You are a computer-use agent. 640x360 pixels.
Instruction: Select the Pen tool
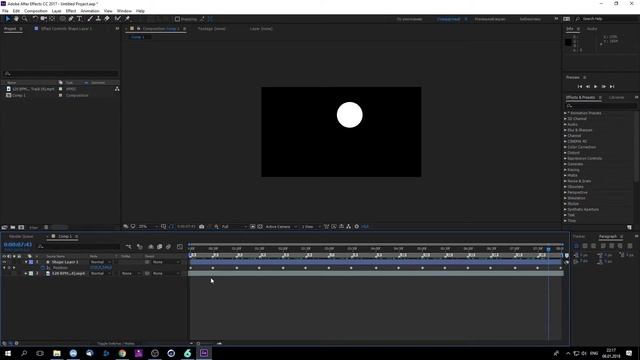(71, 19)
